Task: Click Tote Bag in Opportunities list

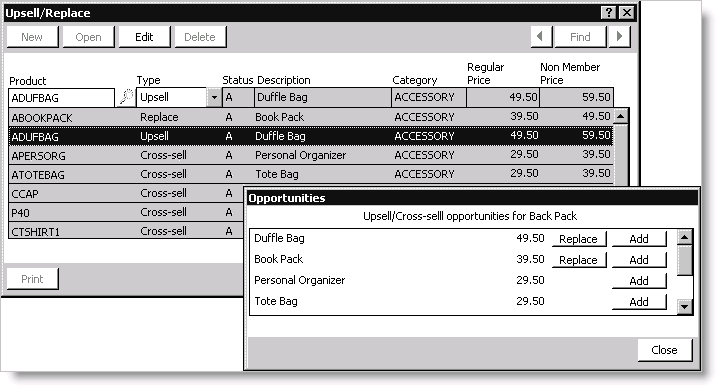Action: tap(276, 301)
